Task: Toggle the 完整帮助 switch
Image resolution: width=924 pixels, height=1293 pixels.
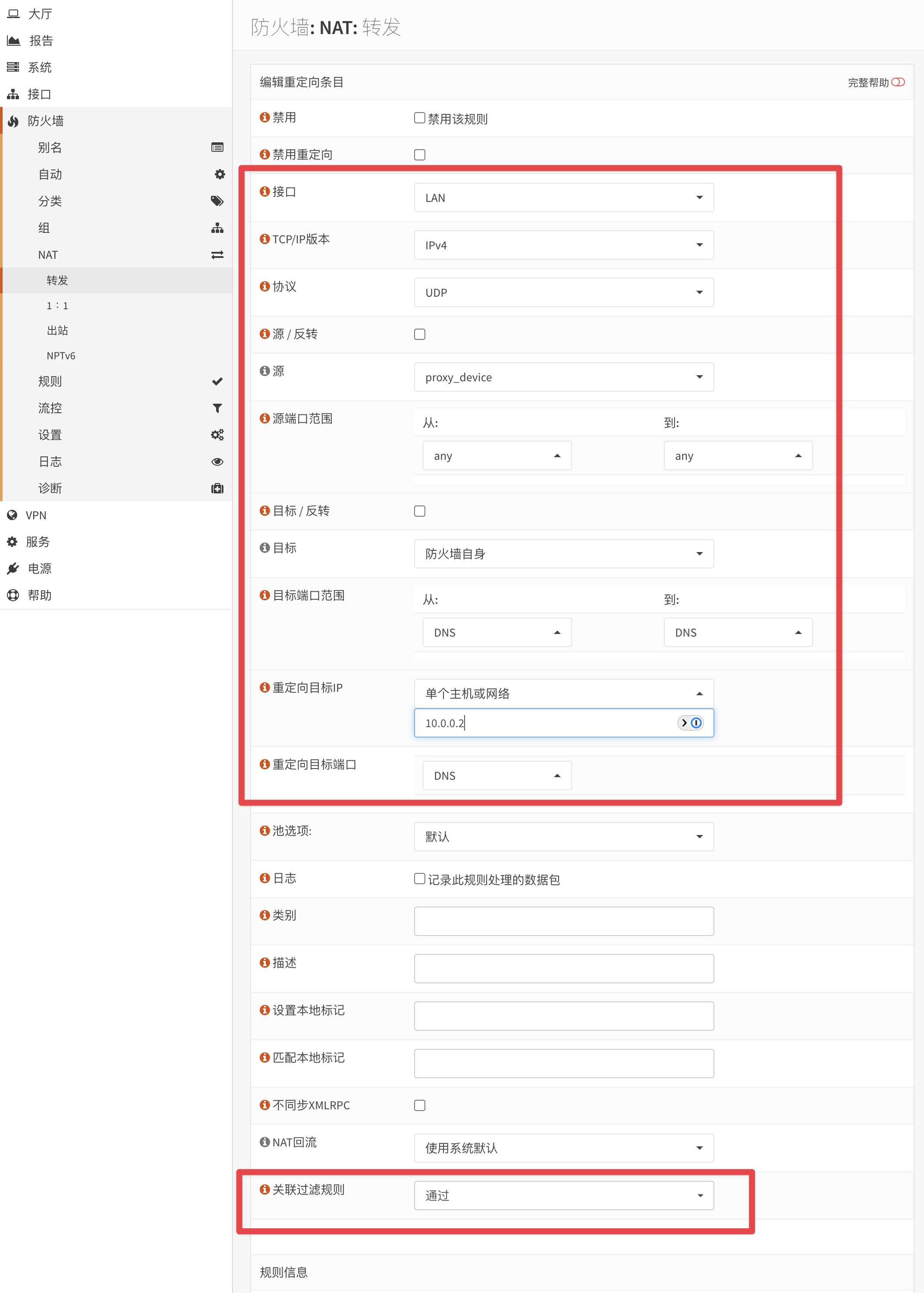Action: click(898, 82)
